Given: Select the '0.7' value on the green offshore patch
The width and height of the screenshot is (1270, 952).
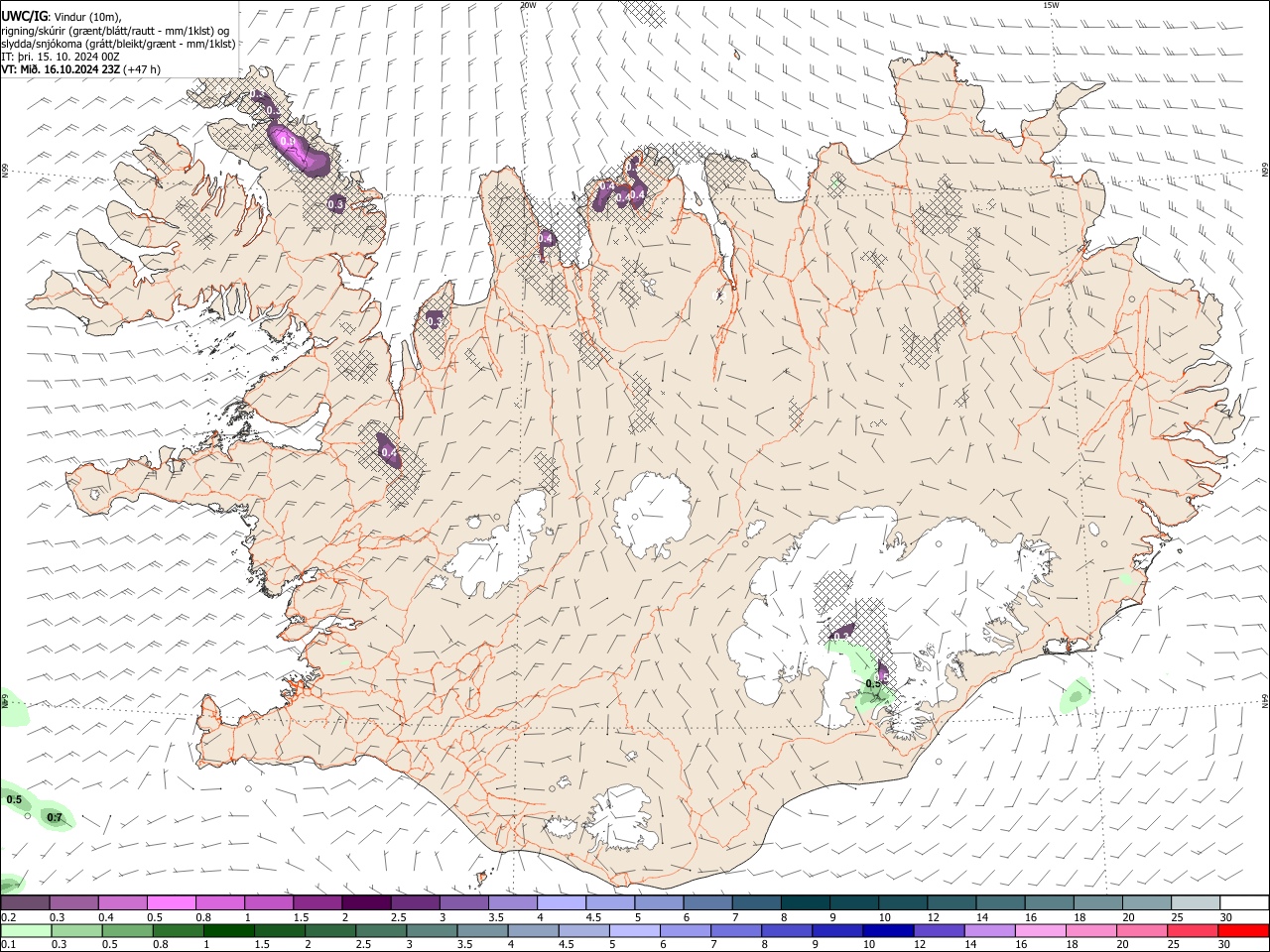Looking at the screenshot, I should [x=56, y=818].
